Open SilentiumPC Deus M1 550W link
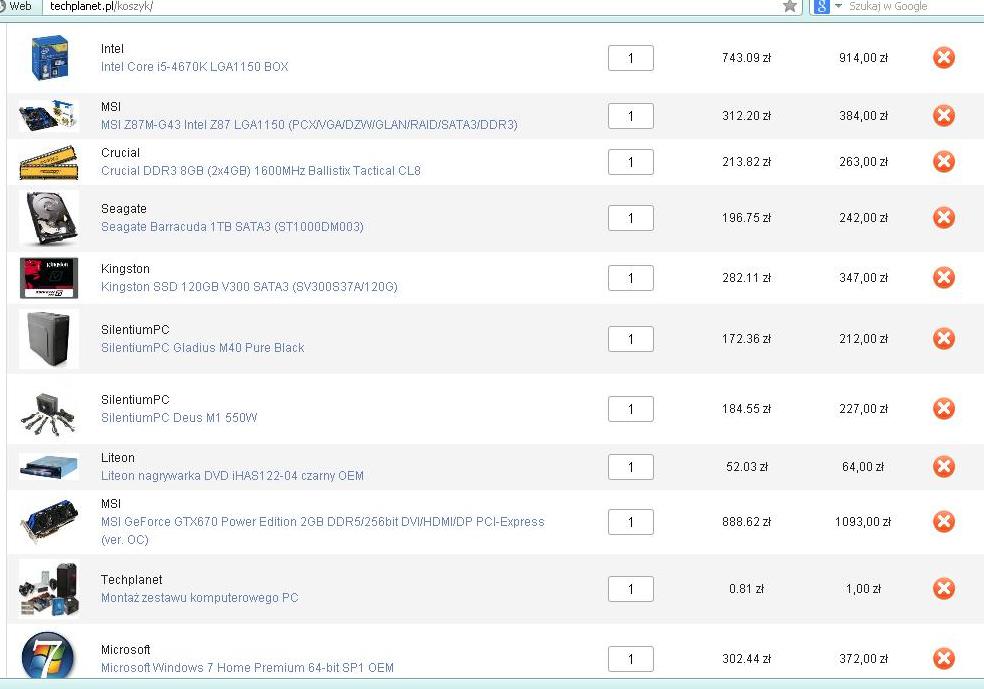 pyautogui.click(x=179, y=418)
